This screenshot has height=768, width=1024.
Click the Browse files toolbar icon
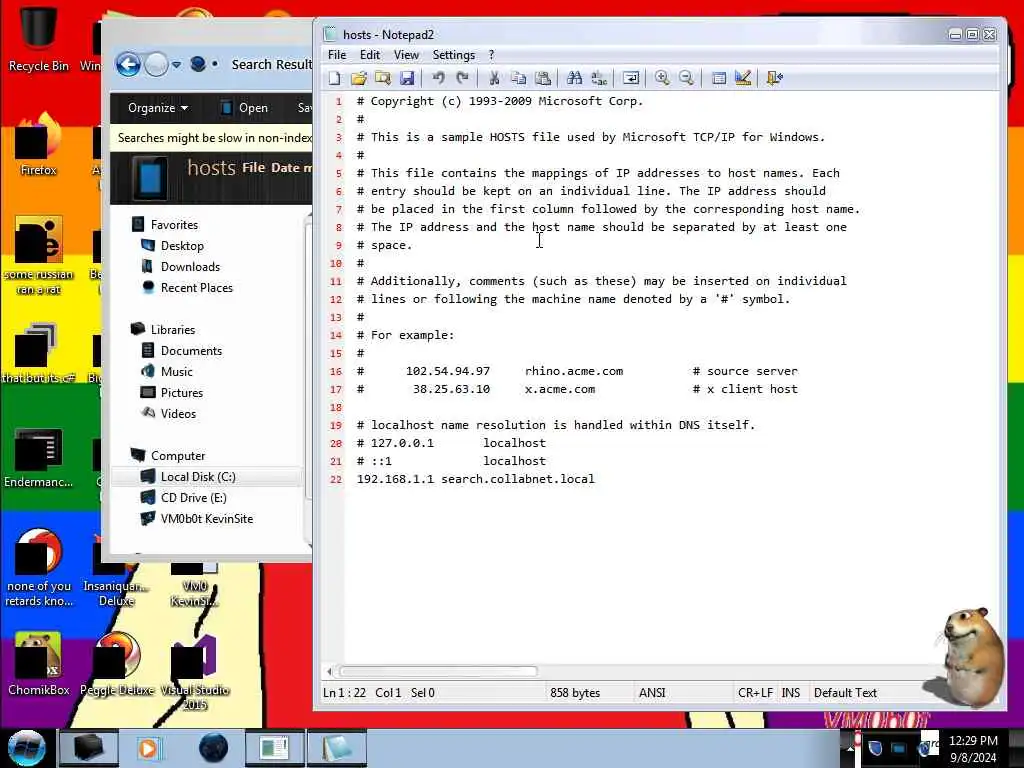coord(383,78)
